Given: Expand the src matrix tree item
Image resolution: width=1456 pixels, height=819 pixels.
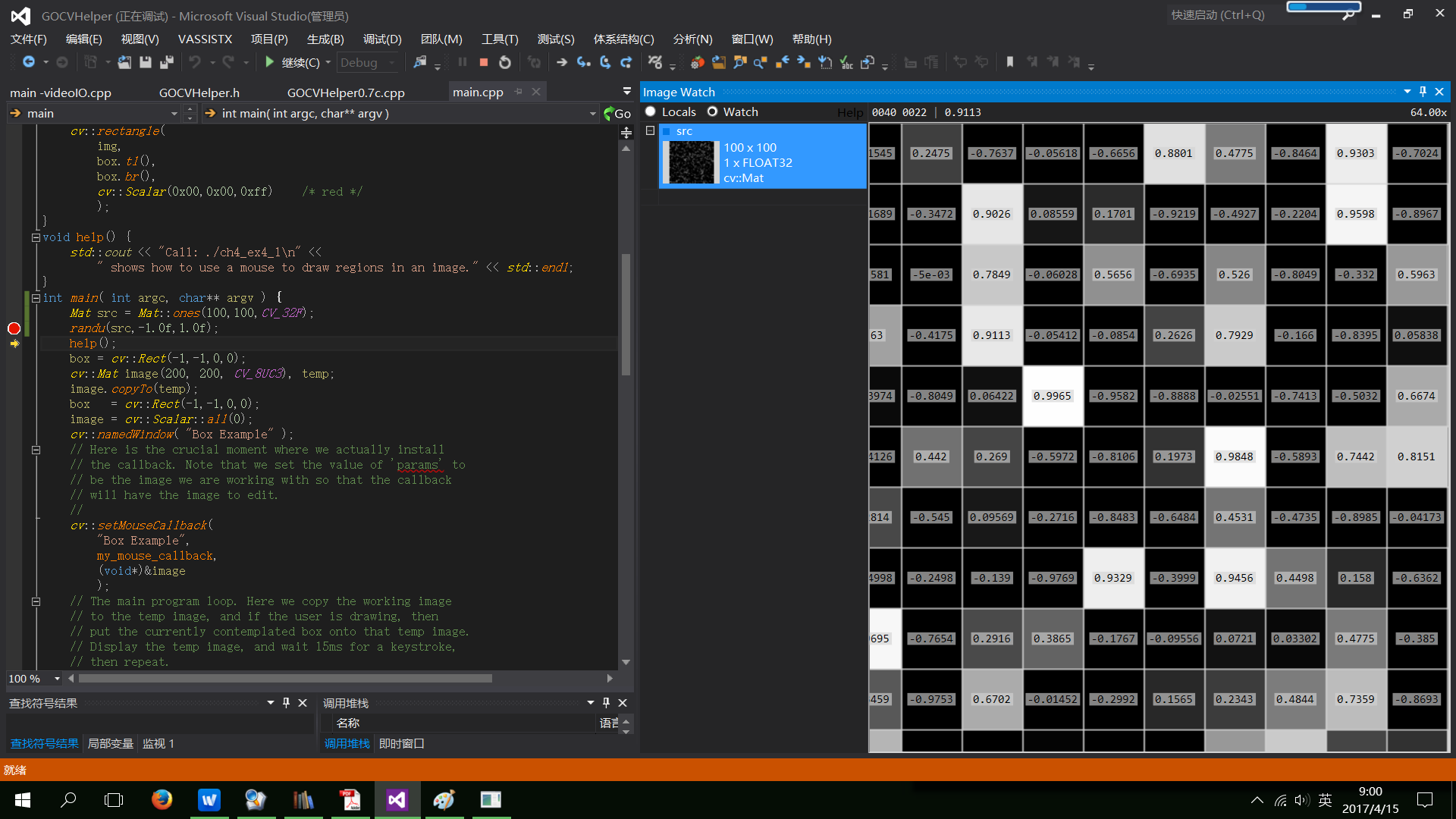Looking at the screenshot, I should coord(649,130).
